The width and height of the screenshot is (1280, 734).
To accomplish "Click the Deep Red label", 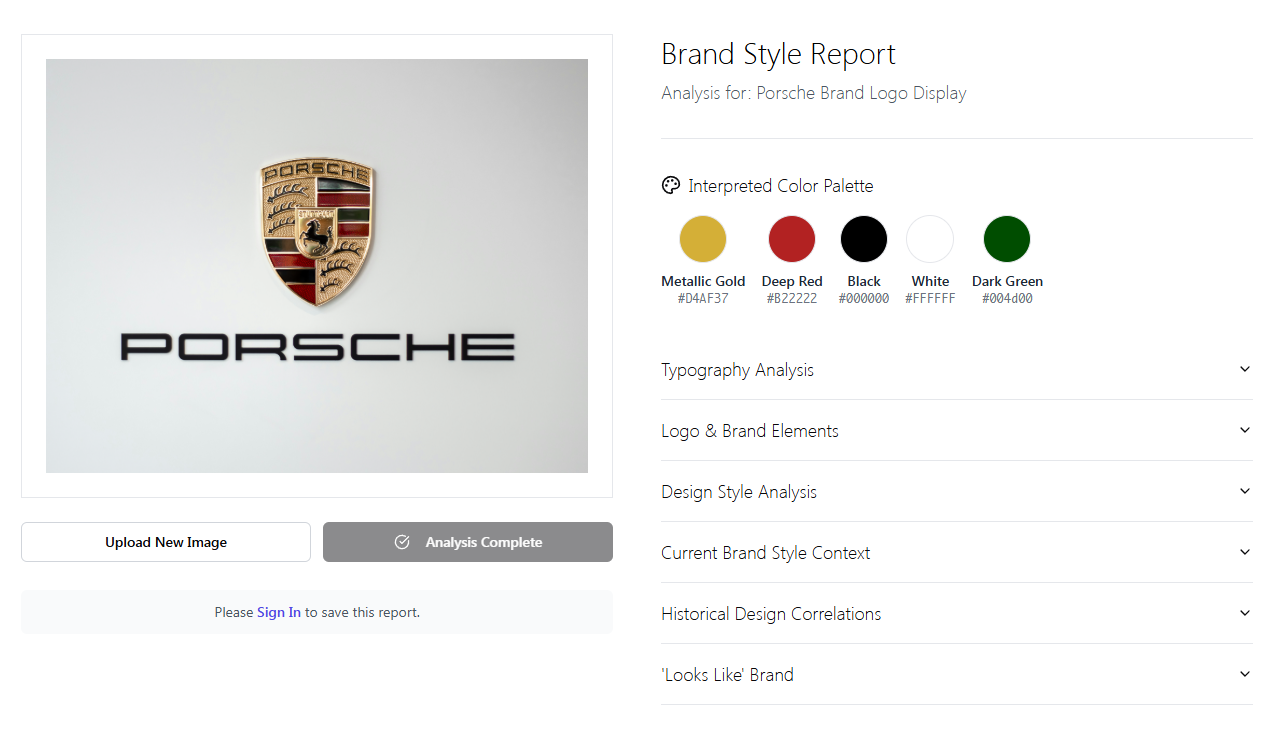I will pyautogui.click(x=792, y=281).
